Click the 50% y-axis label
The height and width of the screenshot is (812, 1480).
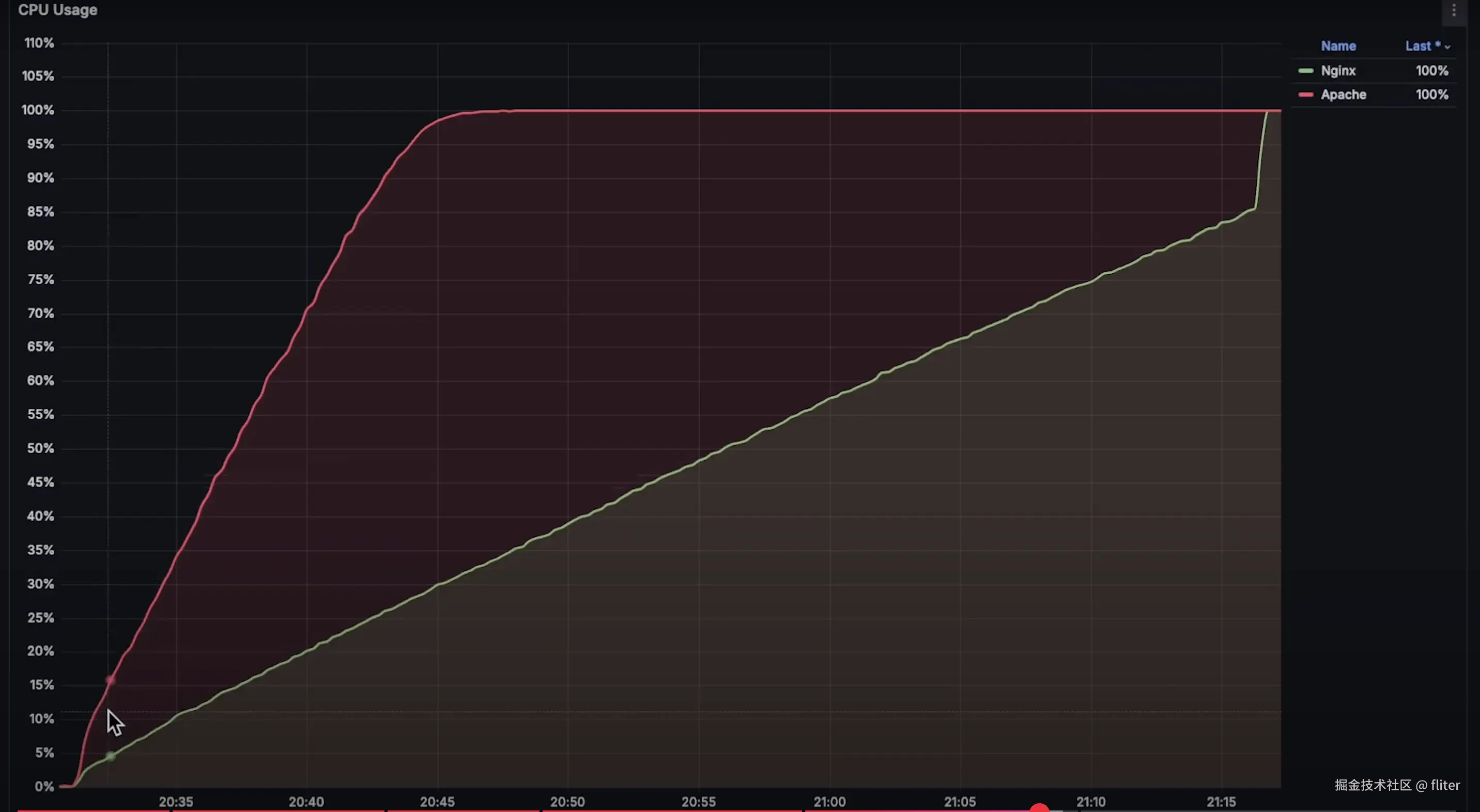tap(40, 448)
